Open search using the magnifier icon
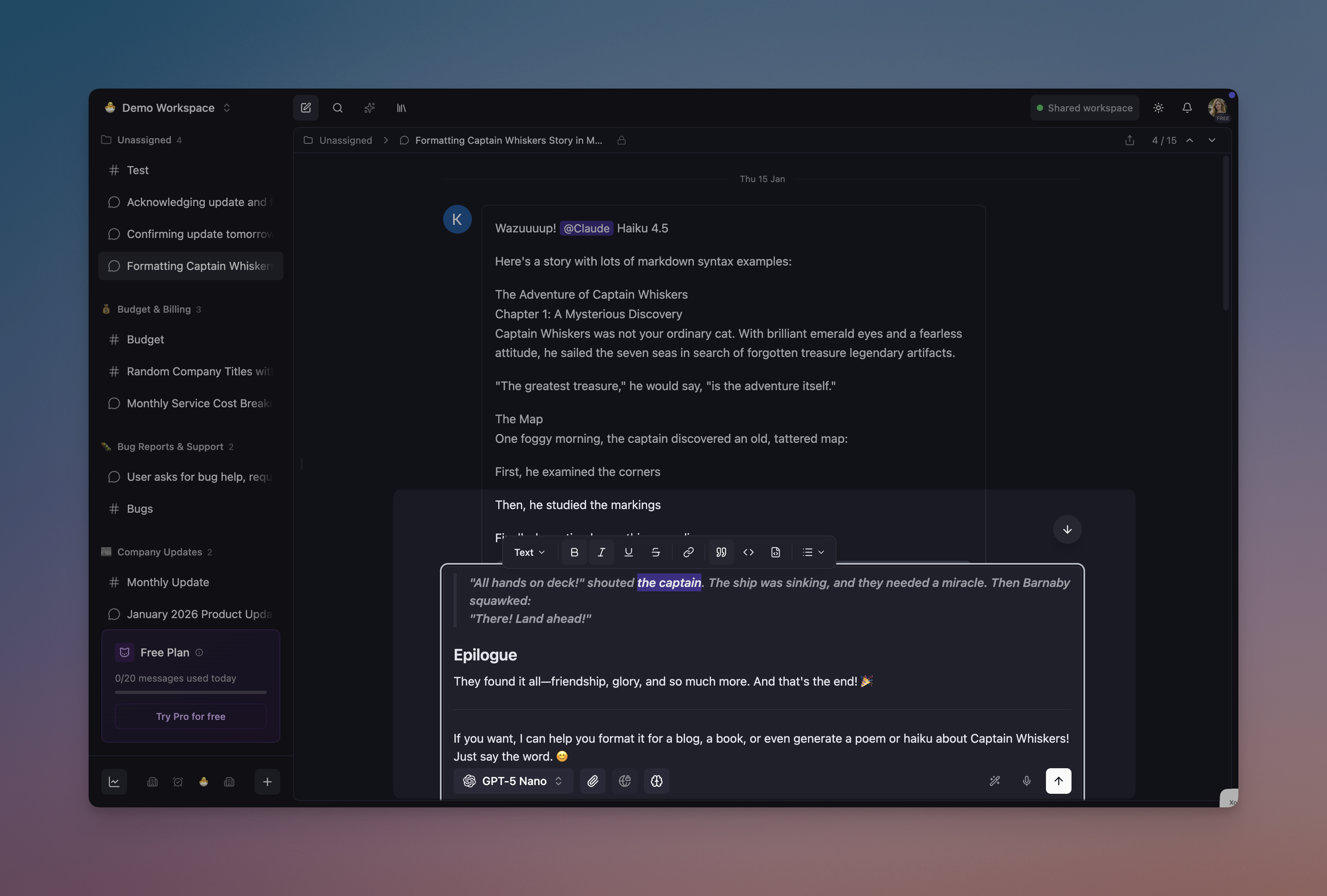Screen dimensions: 1327x896 coord(337,108)
